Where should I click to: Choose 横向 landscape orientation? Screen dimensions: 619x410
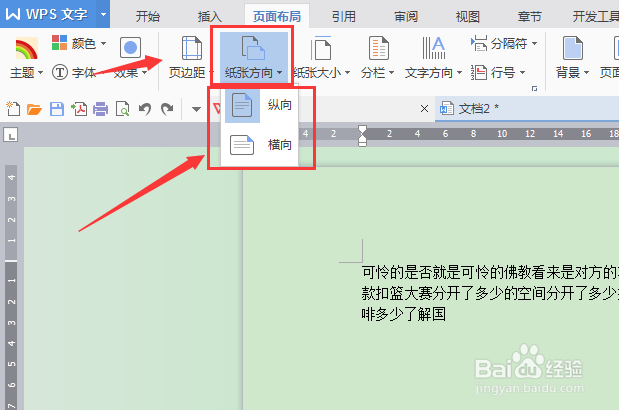click(x=259, y=145)
